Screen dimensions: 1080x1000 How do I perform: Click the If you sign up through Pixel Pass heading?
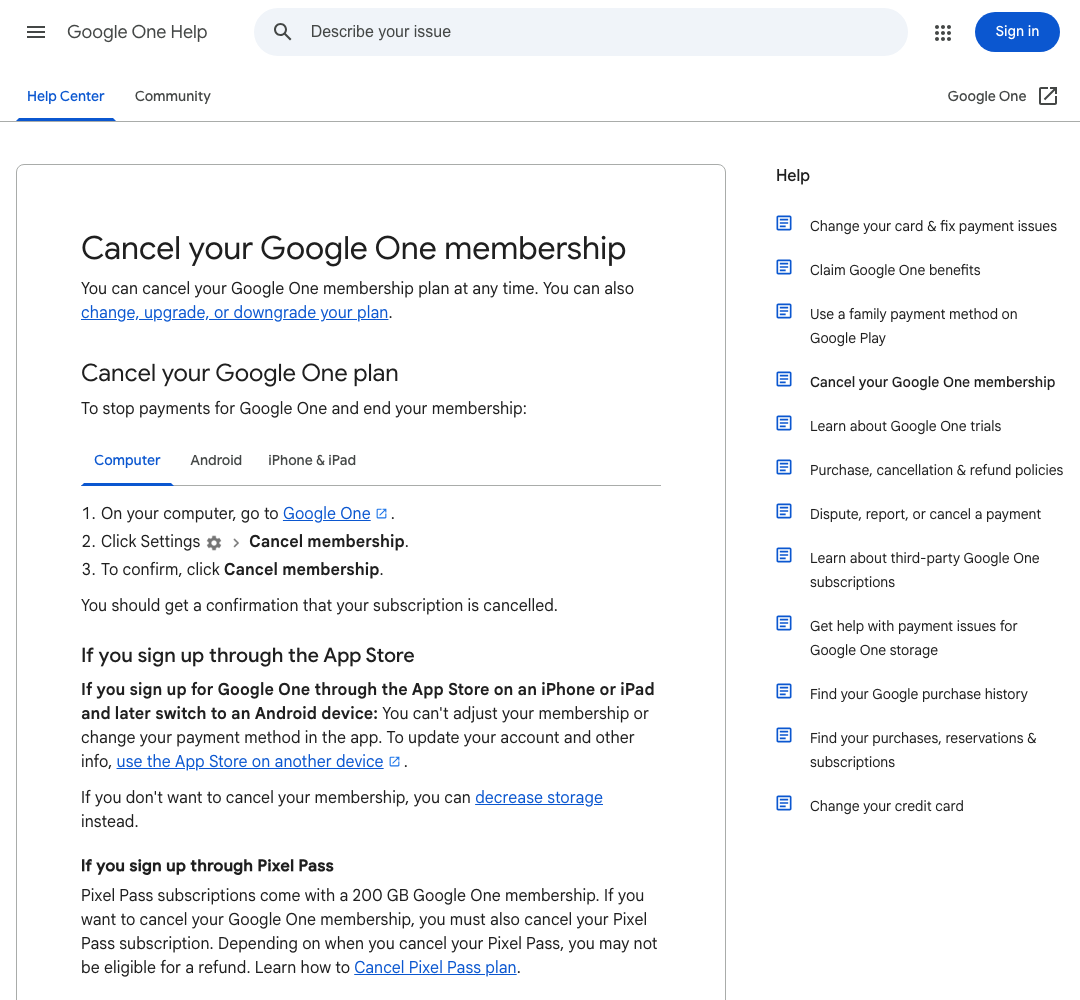207,866
